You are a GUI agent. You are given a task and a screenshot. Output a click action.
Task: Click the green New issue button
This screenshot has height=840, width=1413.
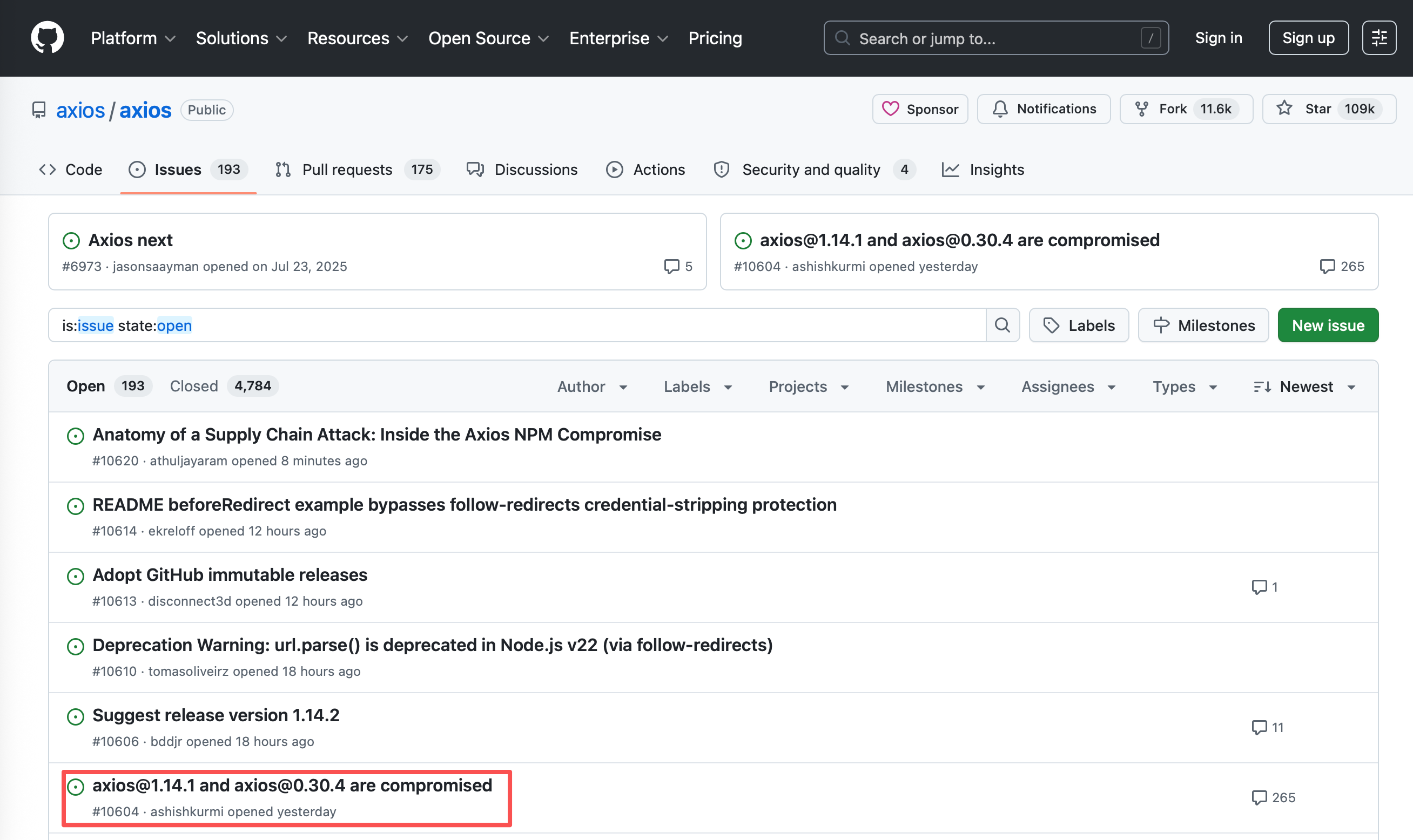pos(1328,326)
